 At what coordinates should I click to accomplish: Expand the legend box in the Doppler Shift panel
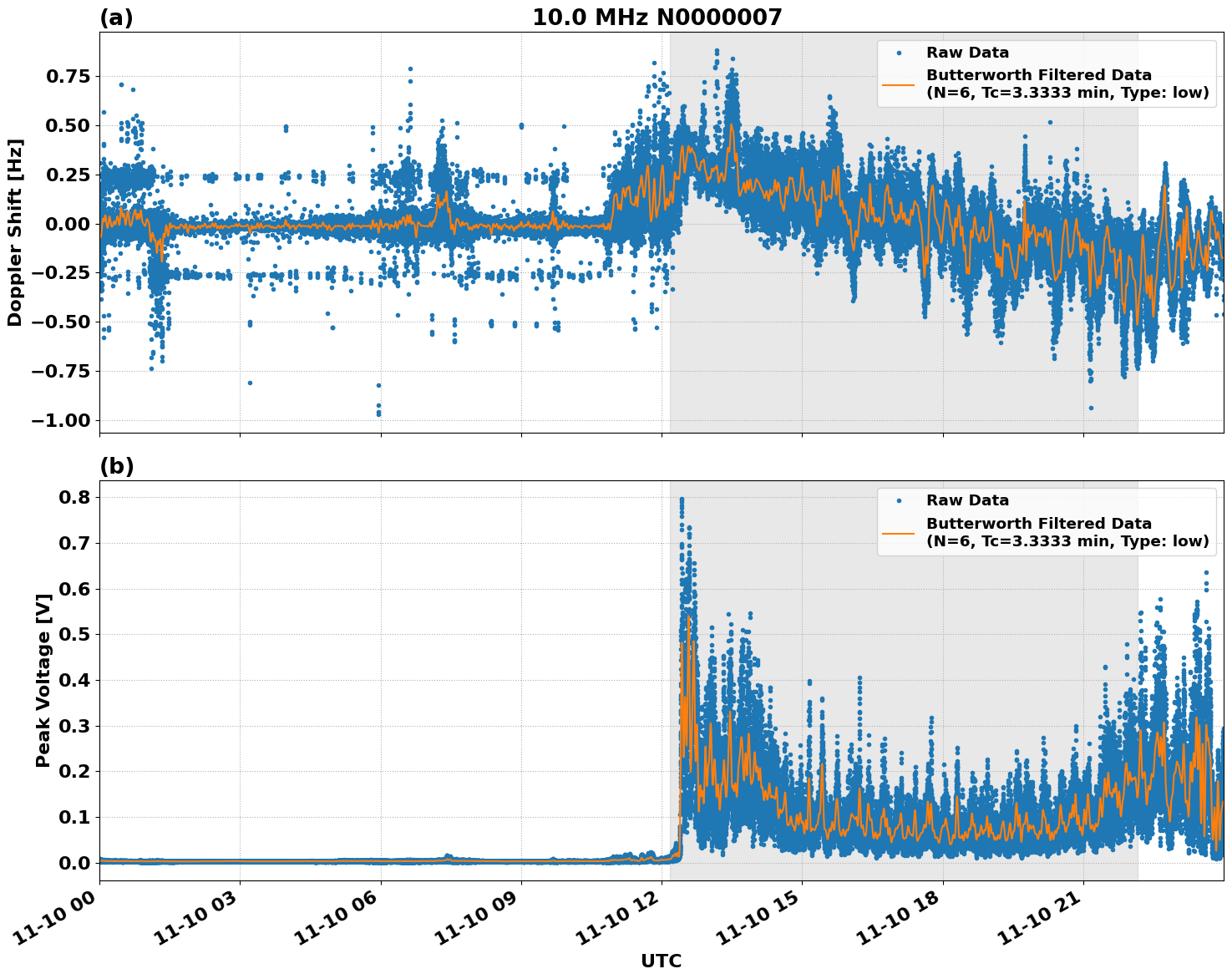[1044, 71]
